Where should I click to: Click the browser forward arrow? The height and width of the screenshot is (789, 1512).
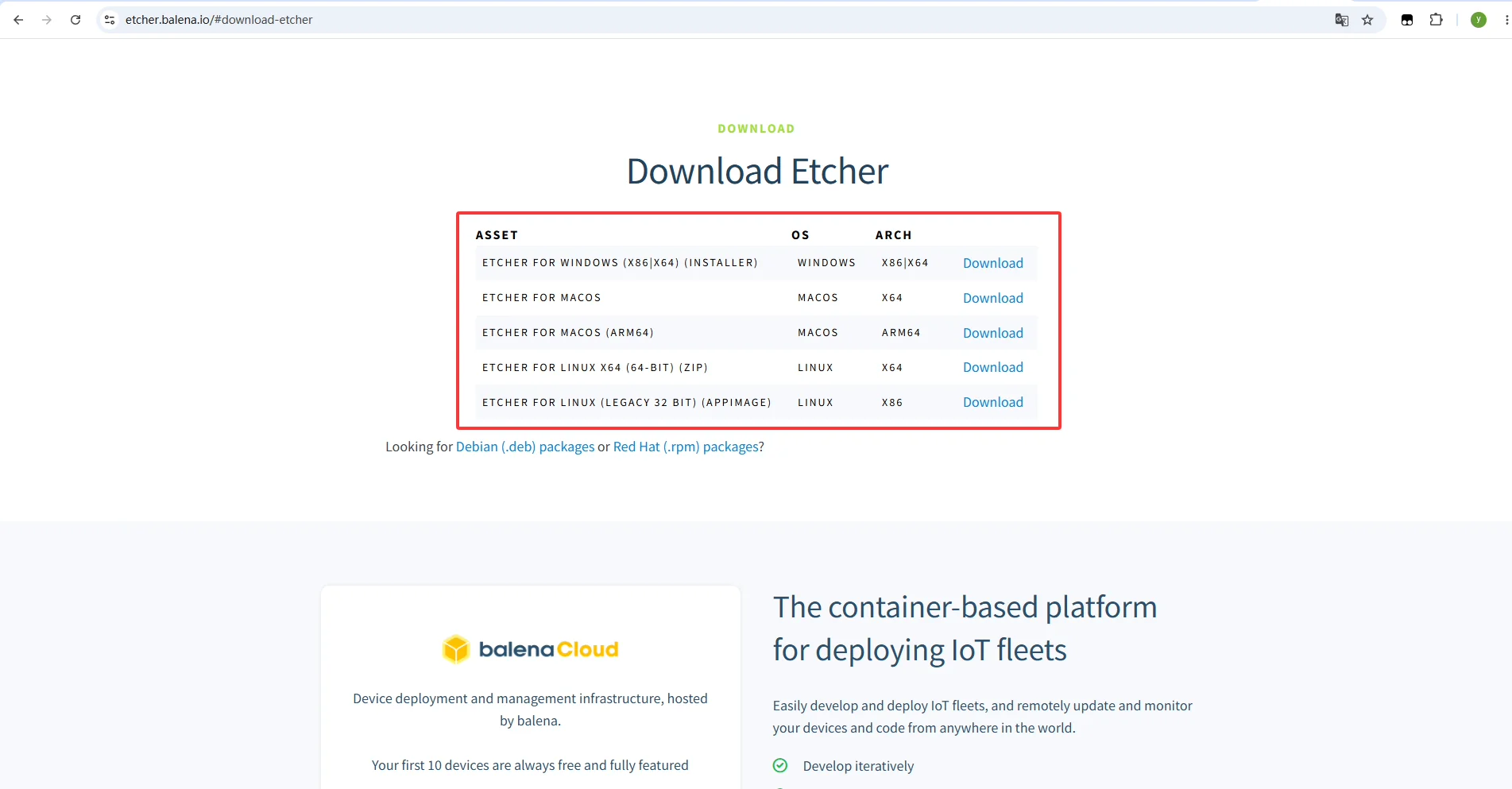47,20
